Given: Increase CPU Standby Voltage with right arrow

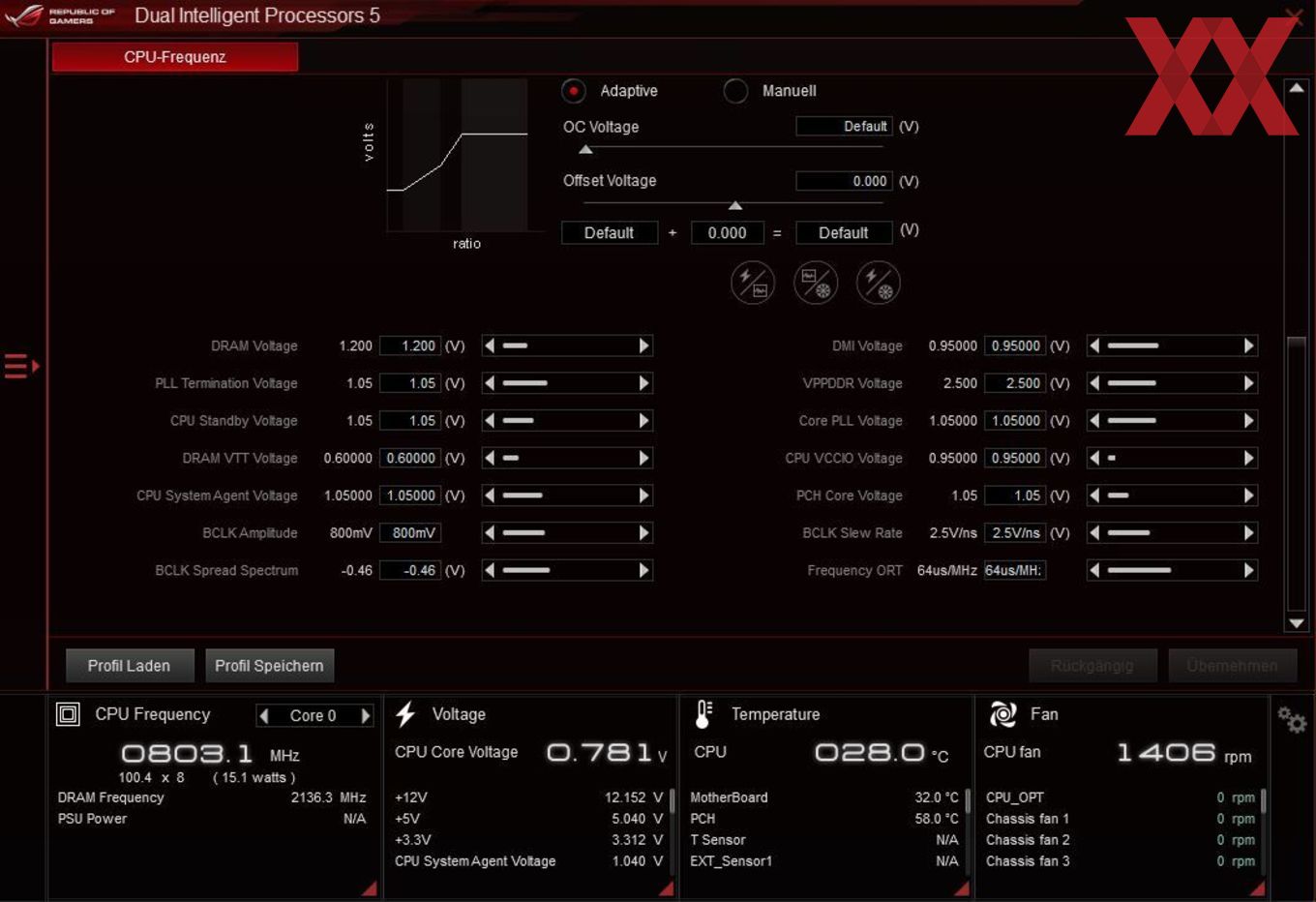Looking at the screenshot, I should (x=644, y=420).
